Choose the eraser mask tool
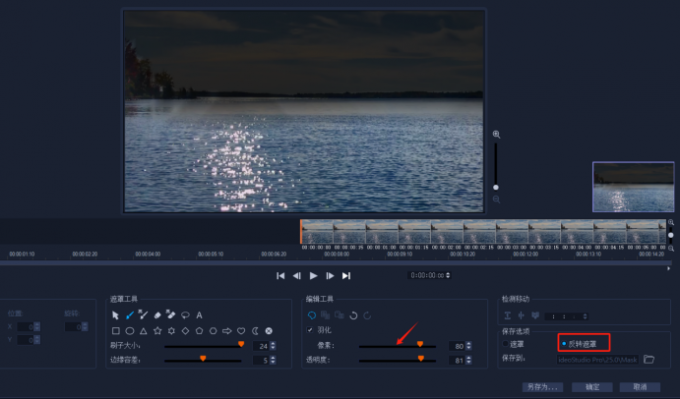 pyautogui.click(x=157, y=315)
